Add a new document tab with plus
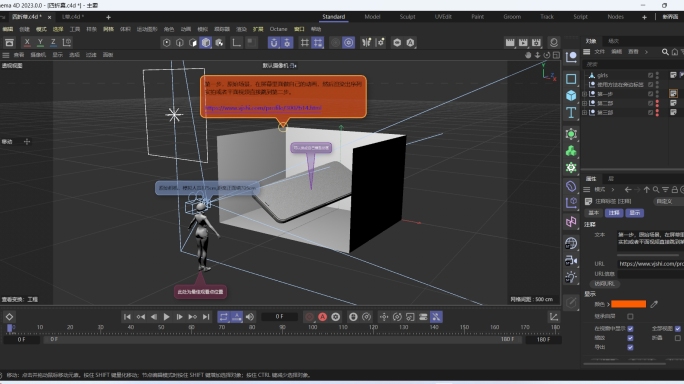The width and height of the screenshot is (684, 384). [108, 17]
